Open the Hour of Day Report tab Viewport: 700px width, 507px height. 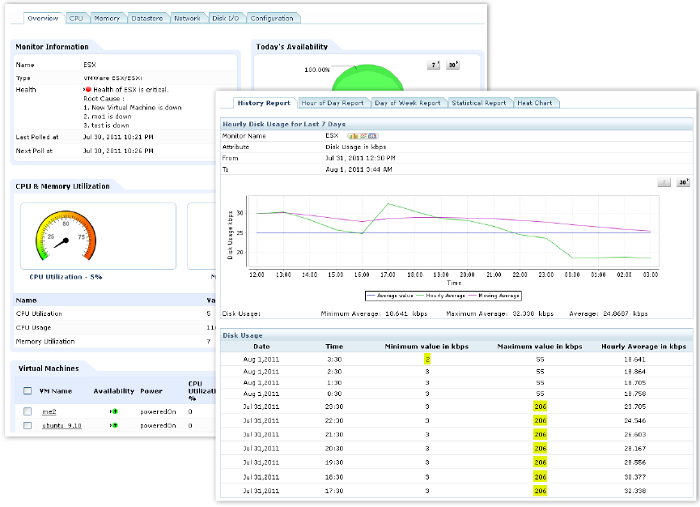coord(333,102)
